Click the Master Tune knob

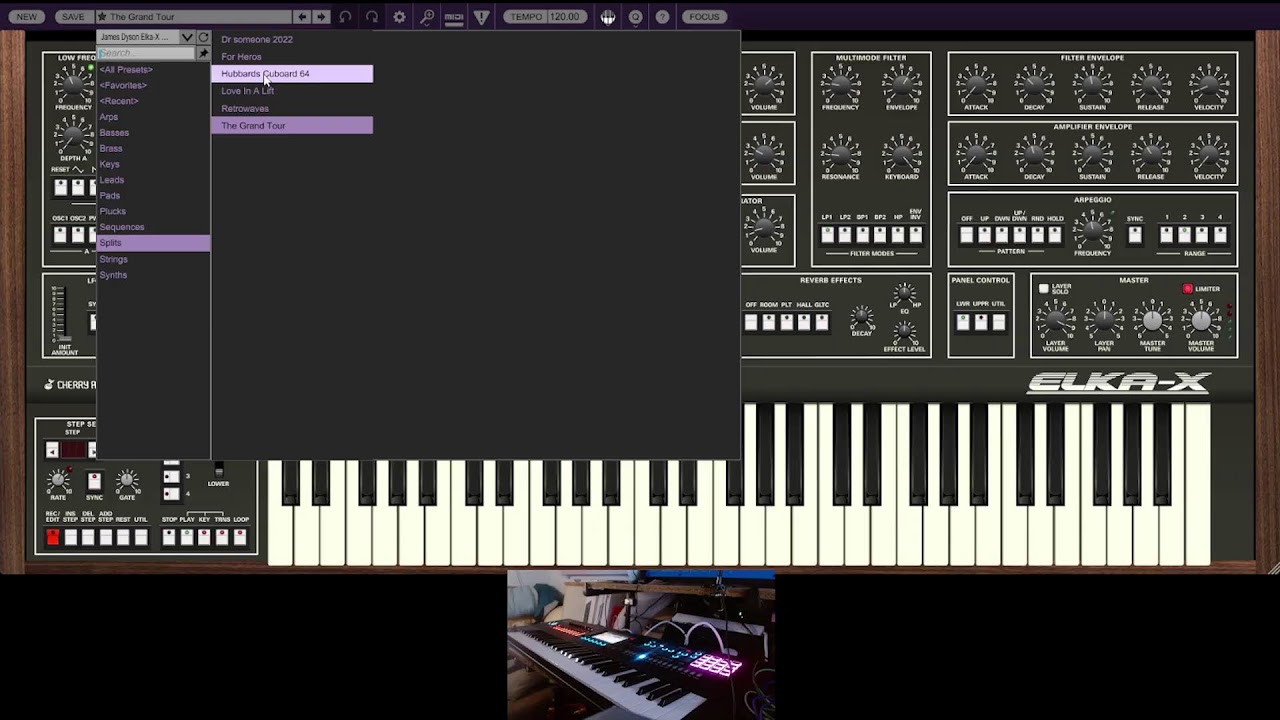click(1152, 321)
